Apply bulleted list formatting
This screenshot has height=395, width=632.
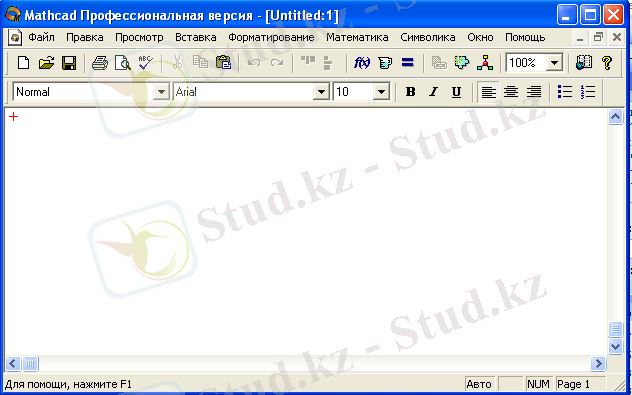click(x=565, y=92)
